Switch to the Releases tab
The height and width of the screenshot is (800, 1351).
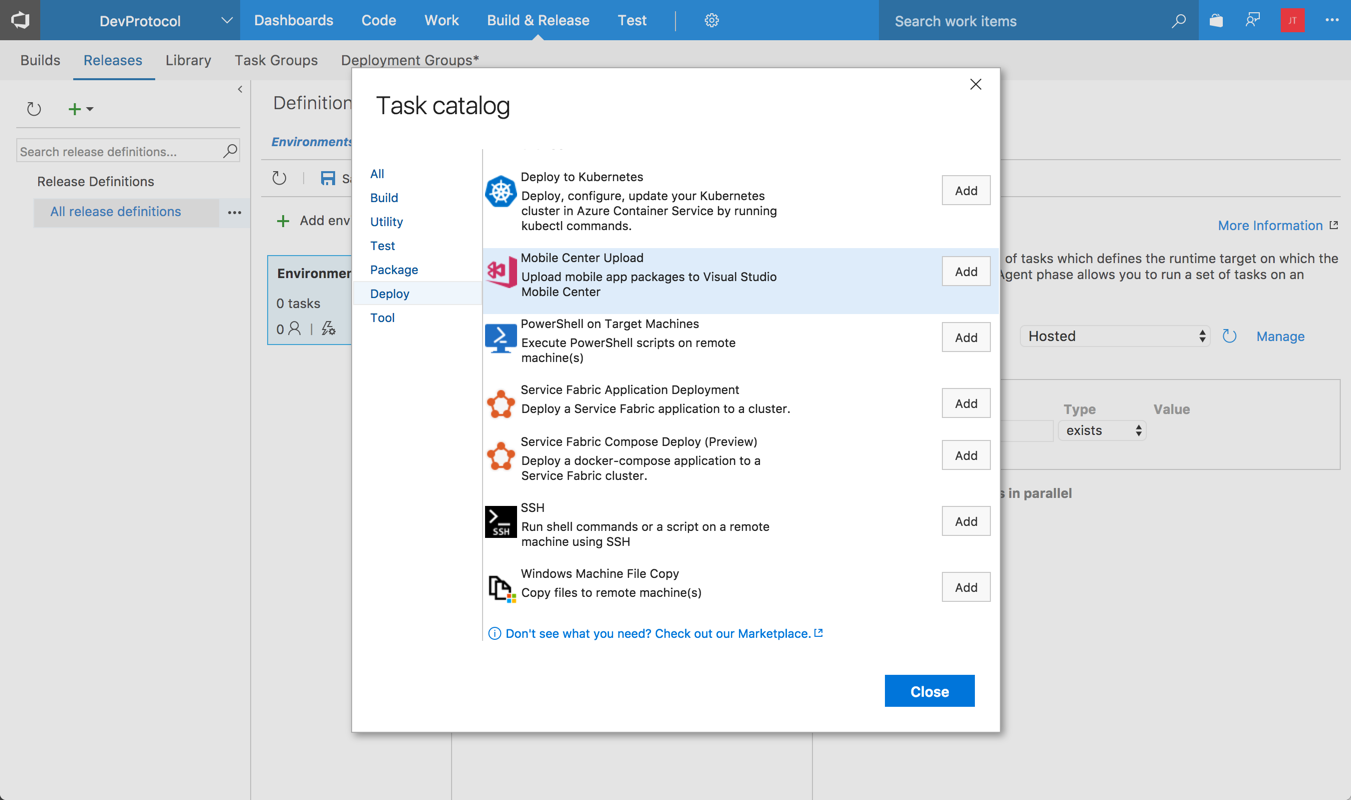pos(113,60)
